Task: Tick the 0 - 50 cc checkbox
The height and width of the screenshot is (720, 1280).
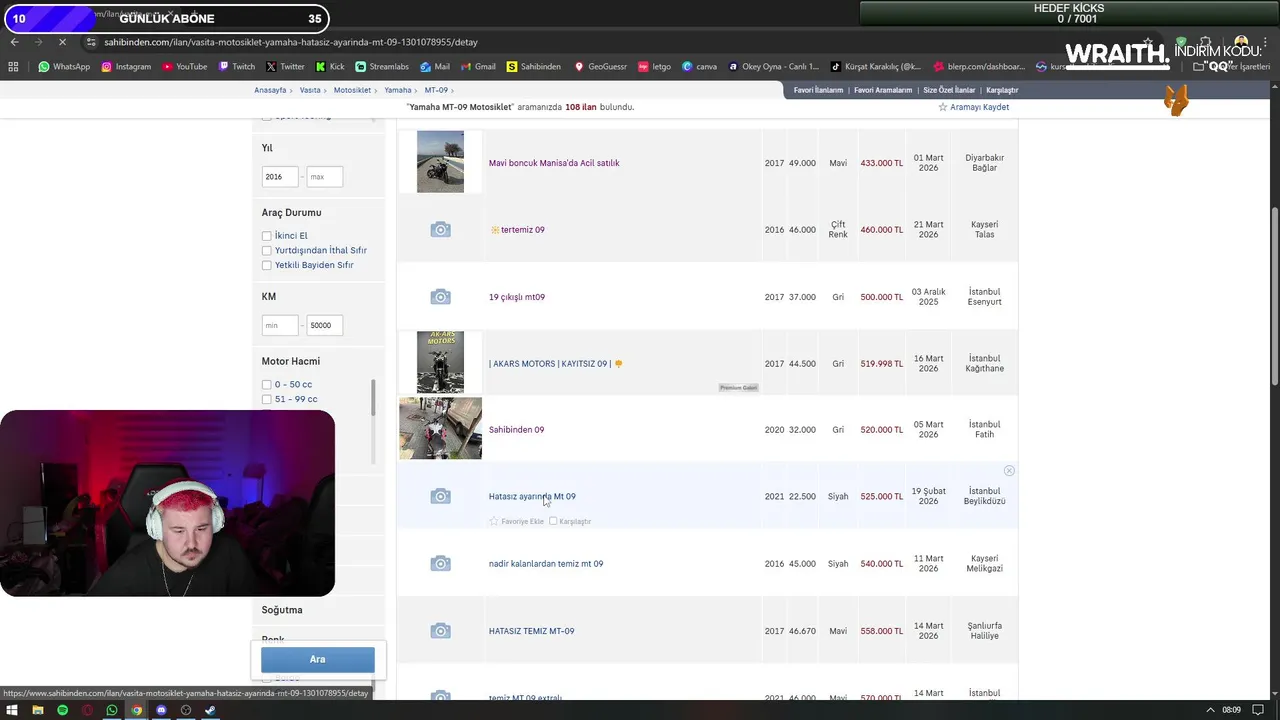Action: pyautogui.click(x=267, y=384)
